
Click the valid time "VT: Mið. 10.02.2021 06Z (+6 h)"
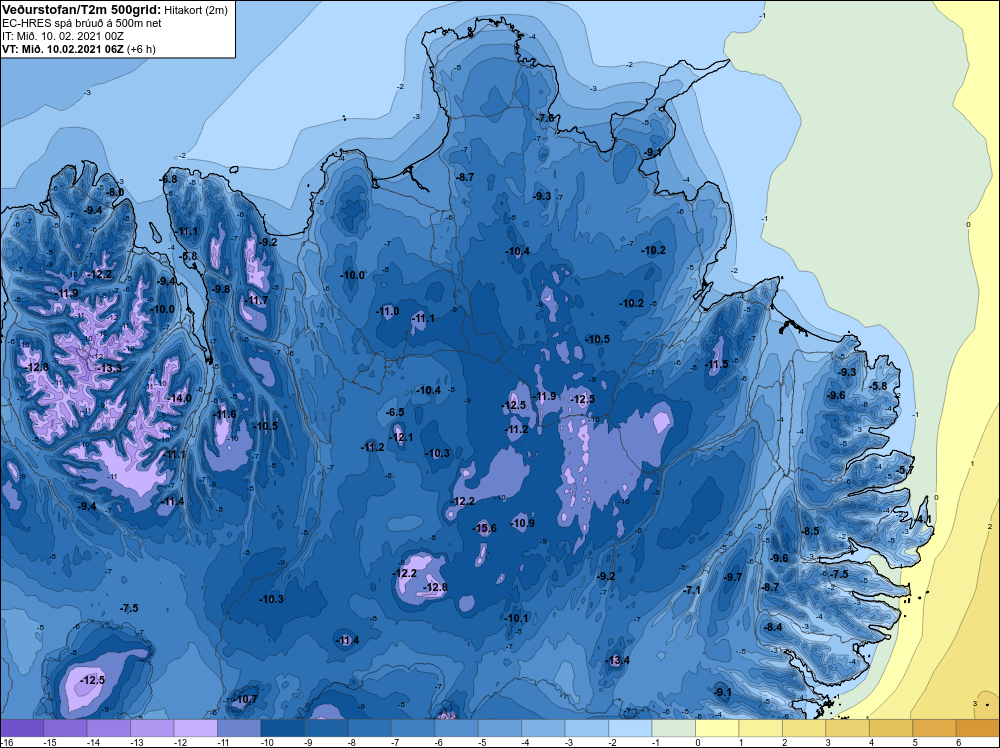pos(78,49)
